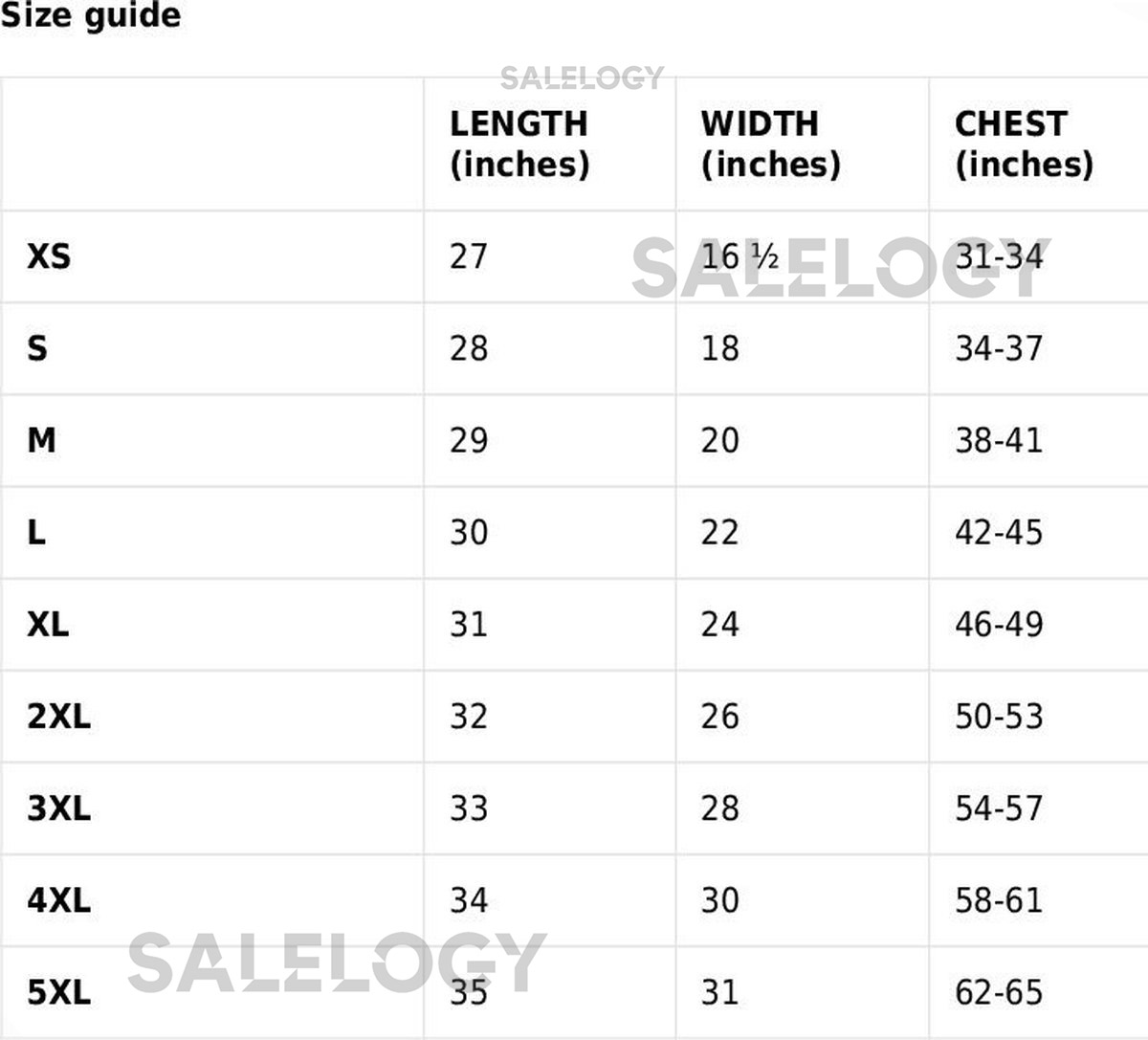Select the width value 22 for L
Image resolution: width=1148 pixels, height=1040 pixels.
(719, 532)
